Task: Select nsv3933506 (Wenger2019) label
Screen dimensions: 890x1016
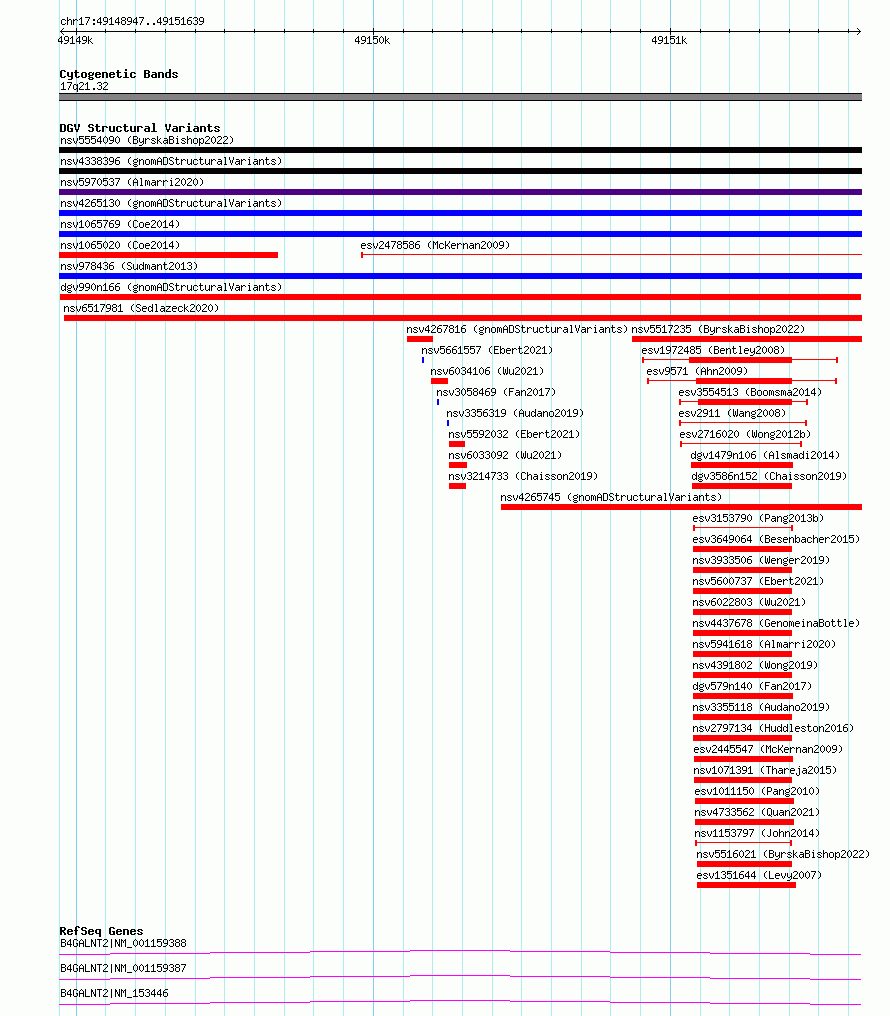Action: click(761, 560)
